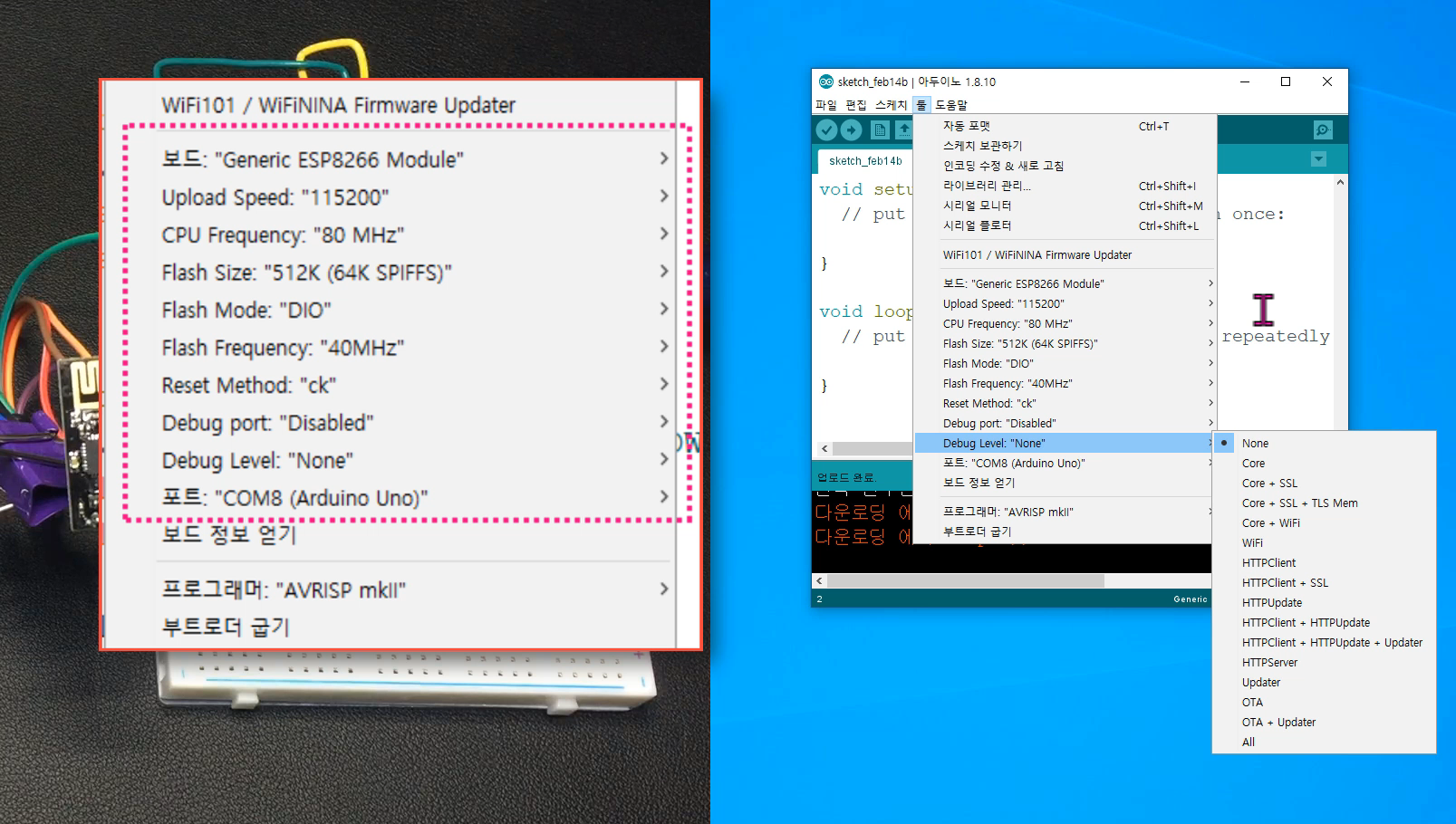Open 라이브러리 관리... entry
The image size is (1456, 824).
(1065, 186)
